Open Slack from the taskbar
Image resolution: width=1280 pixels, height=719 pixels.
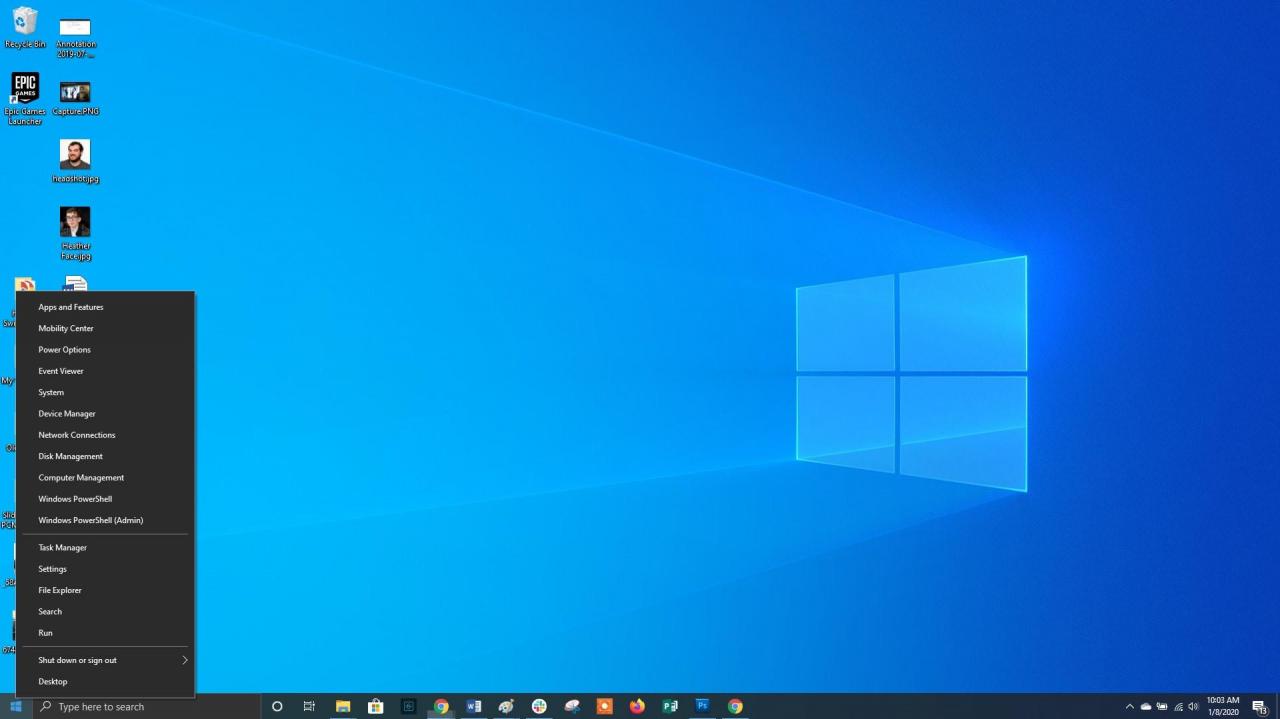tap(539, 706)
